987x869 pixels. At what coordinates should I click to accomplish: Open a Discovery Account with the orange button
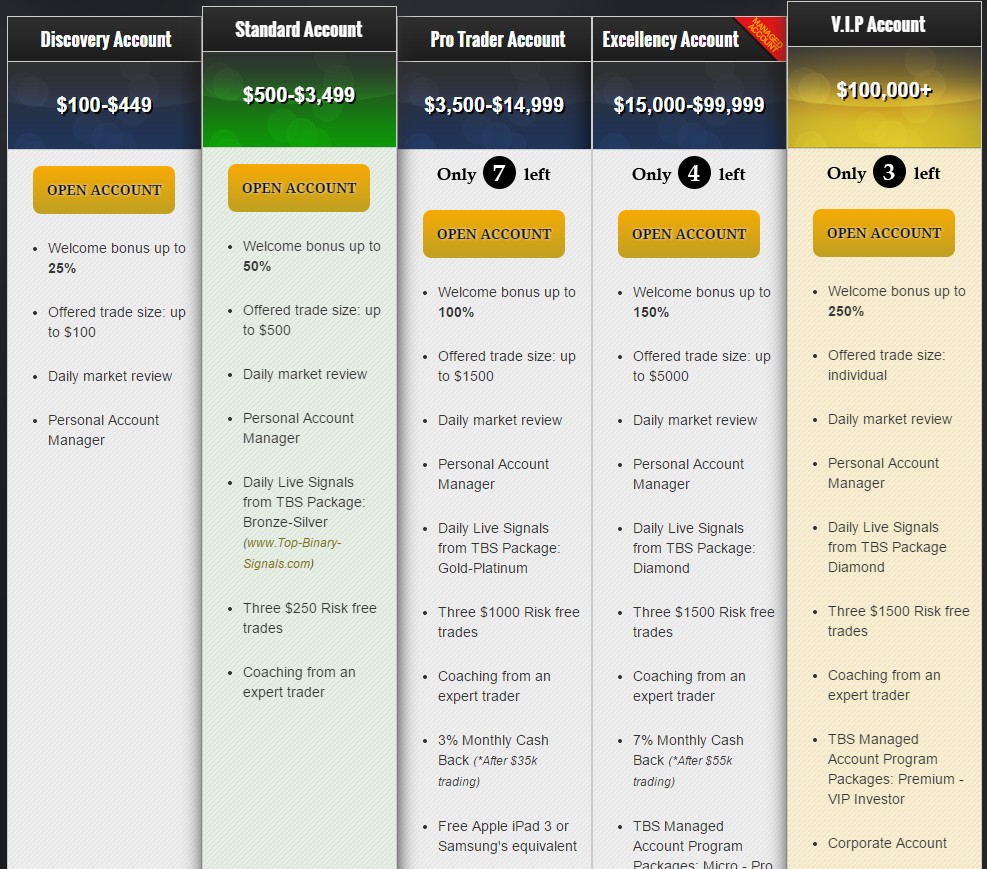[x=104, y=190]
